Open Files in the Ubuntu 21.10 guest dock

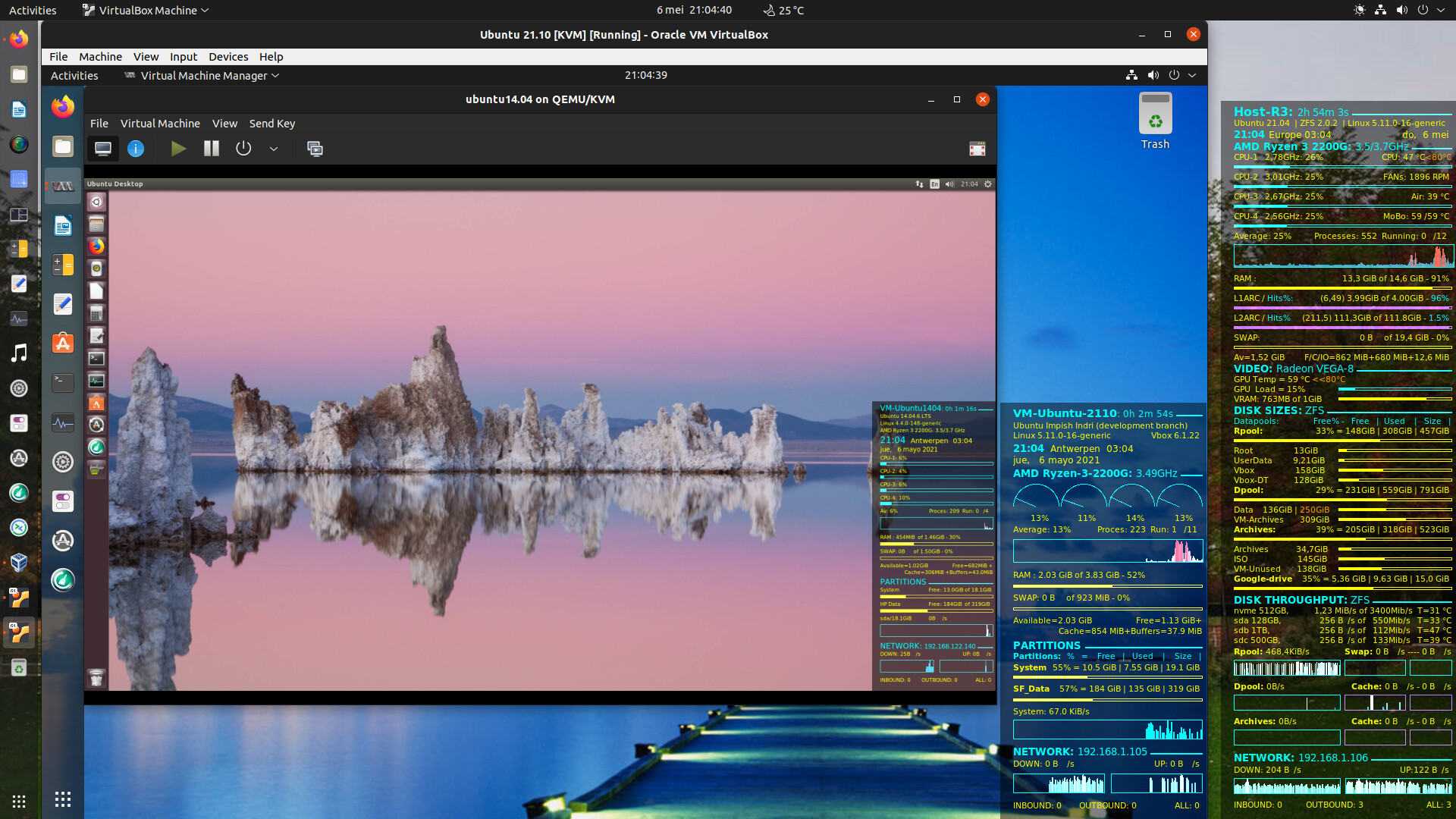[x=63, y=146]
